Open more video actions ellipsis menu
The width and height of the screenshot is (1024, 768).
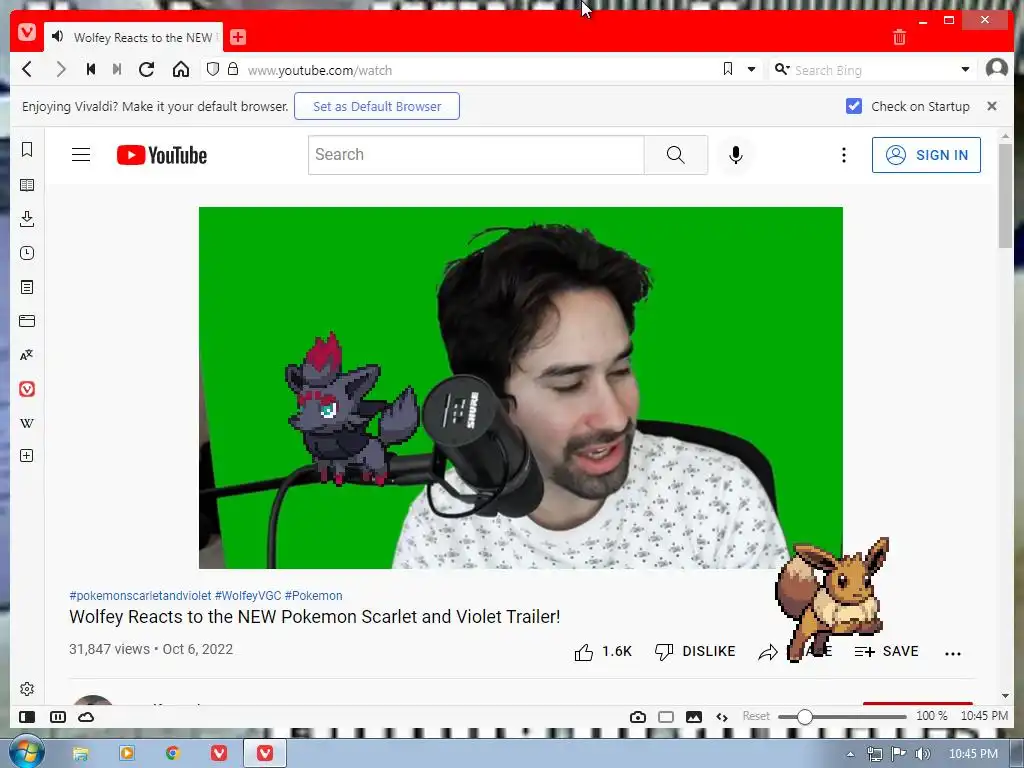point(953,653)
